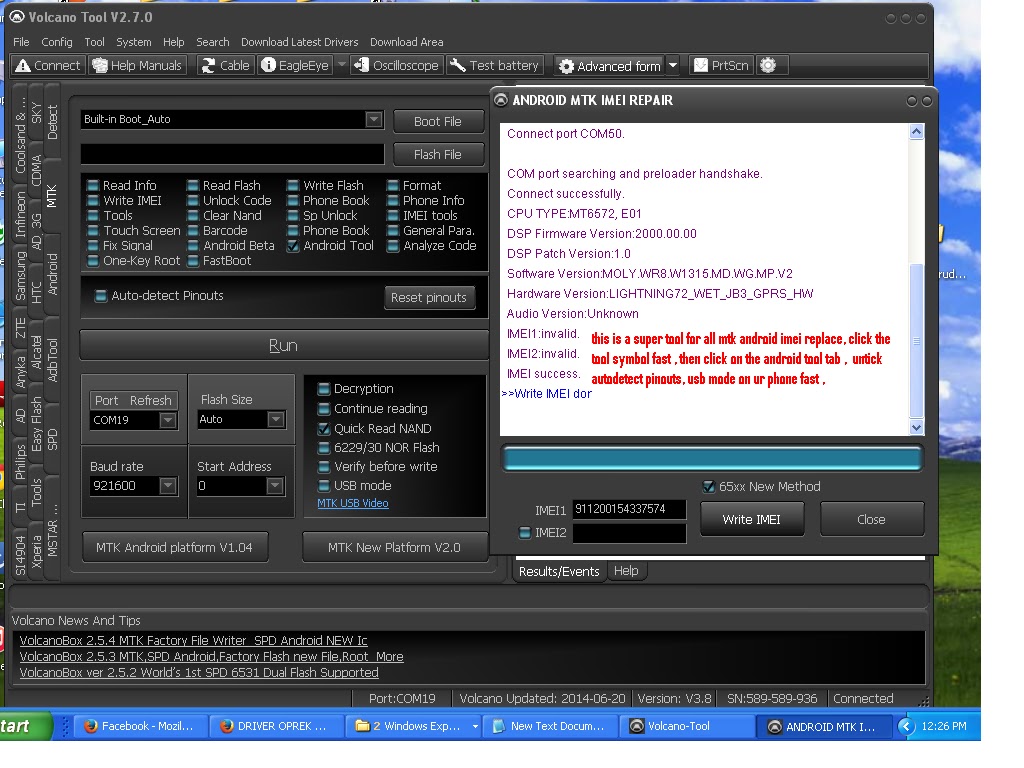Enable the Read Info option
The height and width of the screenshot is (768, 1024).
tap(93, 185)
